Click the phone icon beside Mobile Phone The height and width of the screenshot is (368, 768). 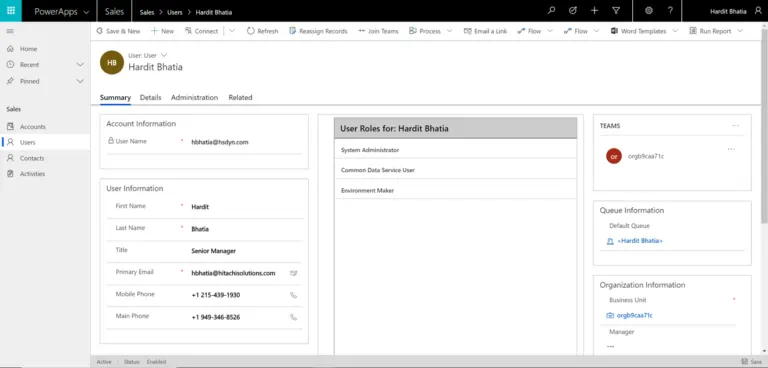293,295
